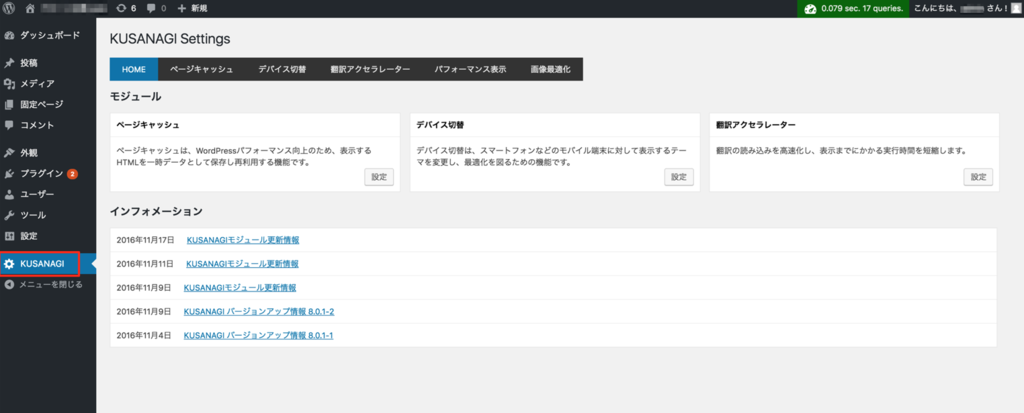Open the site home icon
1024x413 pixels.
point(30,8)
